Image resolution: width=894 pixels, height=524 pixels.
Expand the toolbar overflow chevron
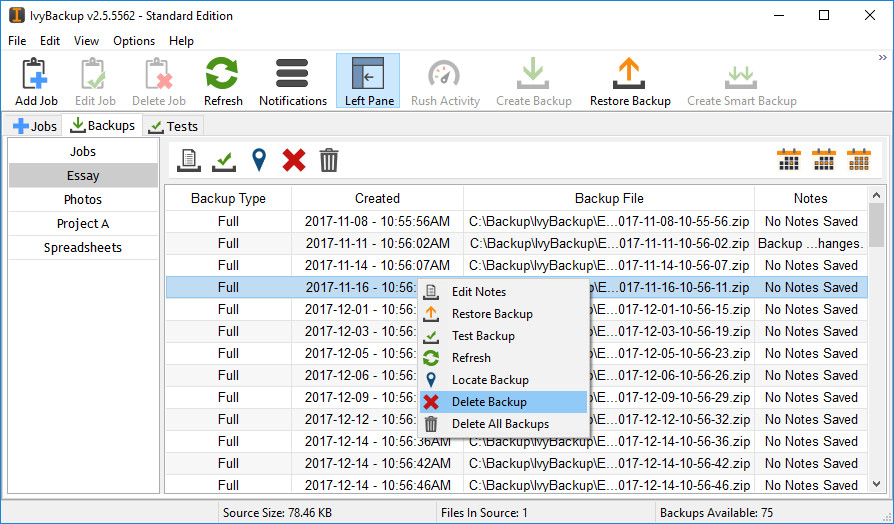pyautogui.click(x=883, y=58)
